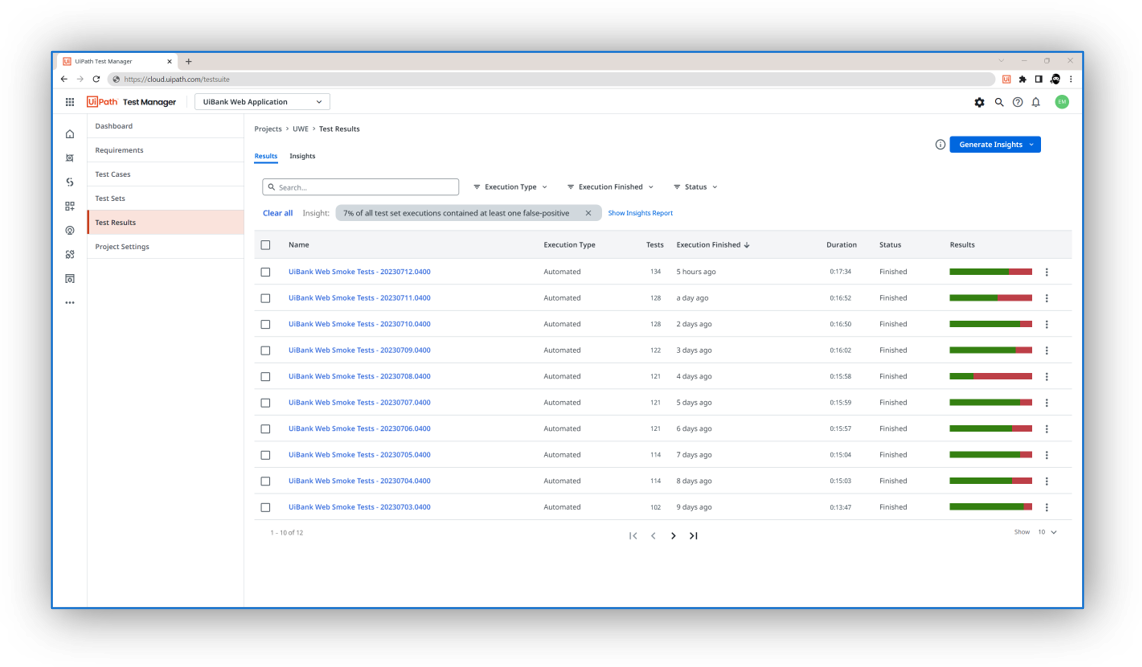Click the Generate Insights button
The image size is (1142, 667).
tap(995, 144)
